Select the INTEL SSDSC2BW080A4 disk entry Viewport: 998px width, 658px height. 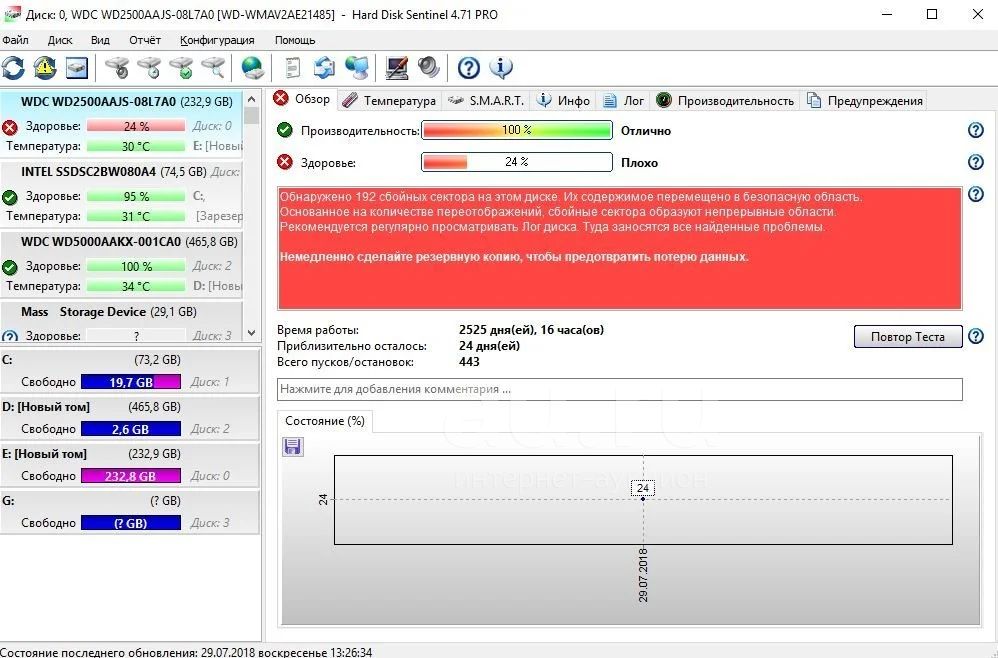click(x=122, y=194)
